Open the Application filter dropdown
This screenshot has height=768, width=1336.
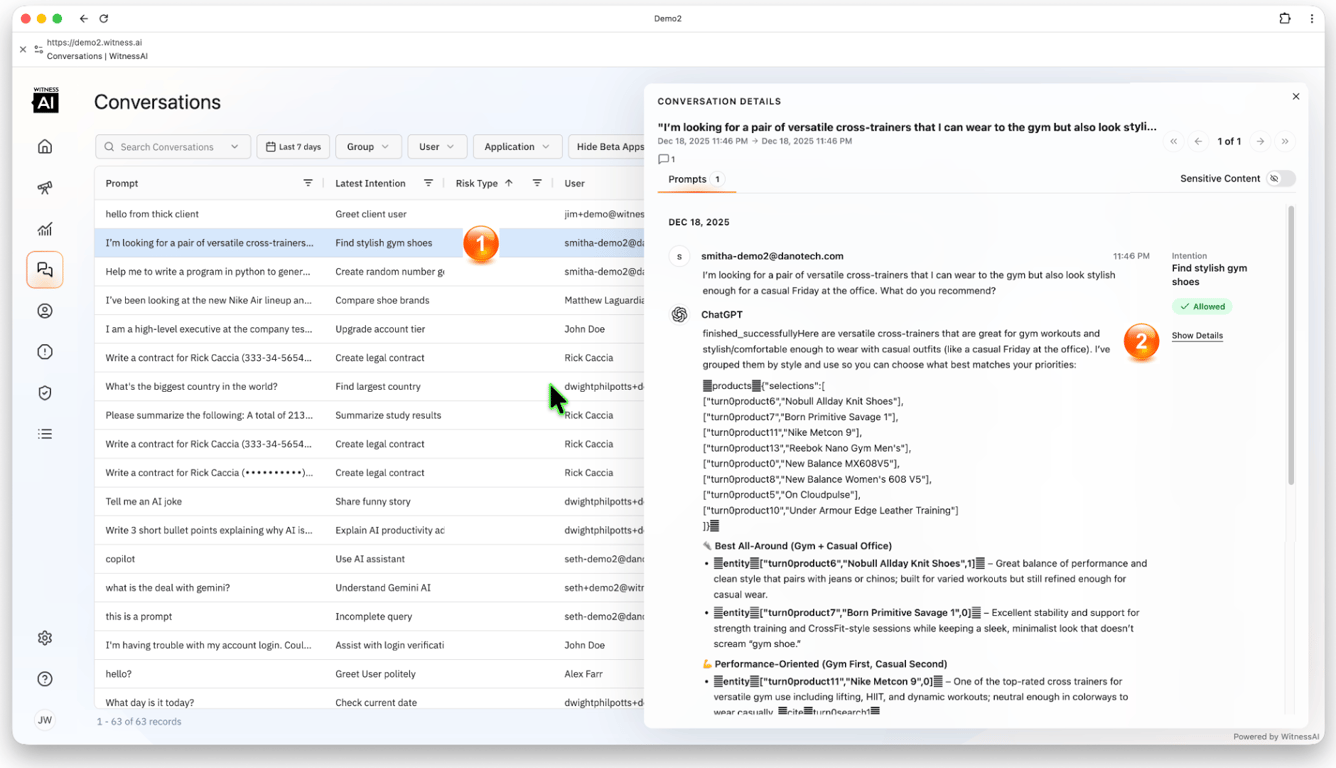click(517, 147)
